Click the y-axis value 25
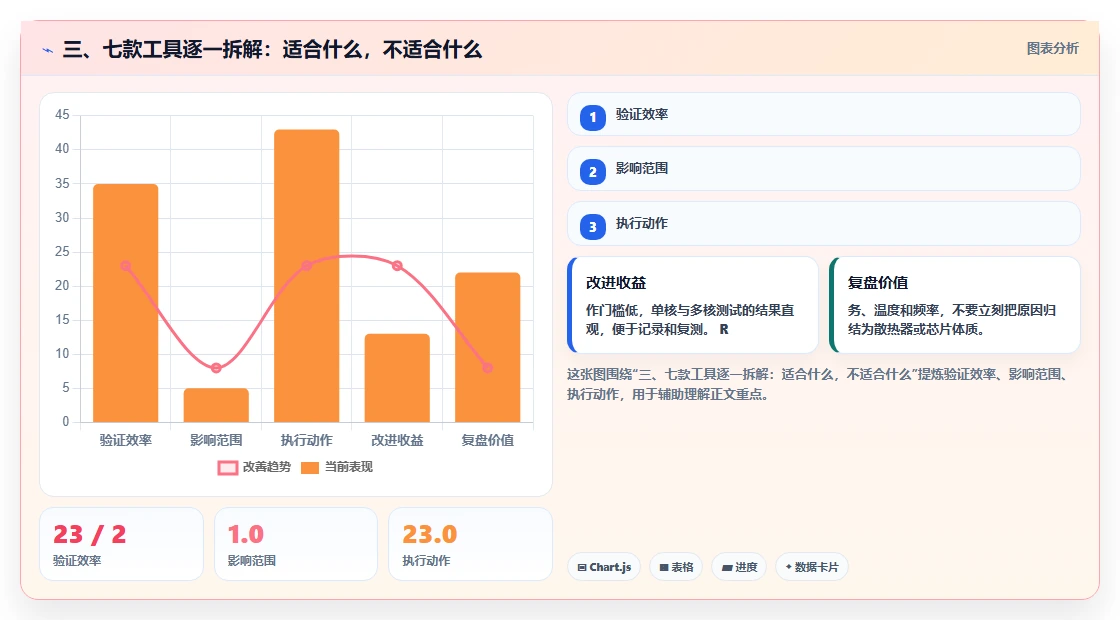This screenshot has width=1120, height=620. click(x=62, y=251)
